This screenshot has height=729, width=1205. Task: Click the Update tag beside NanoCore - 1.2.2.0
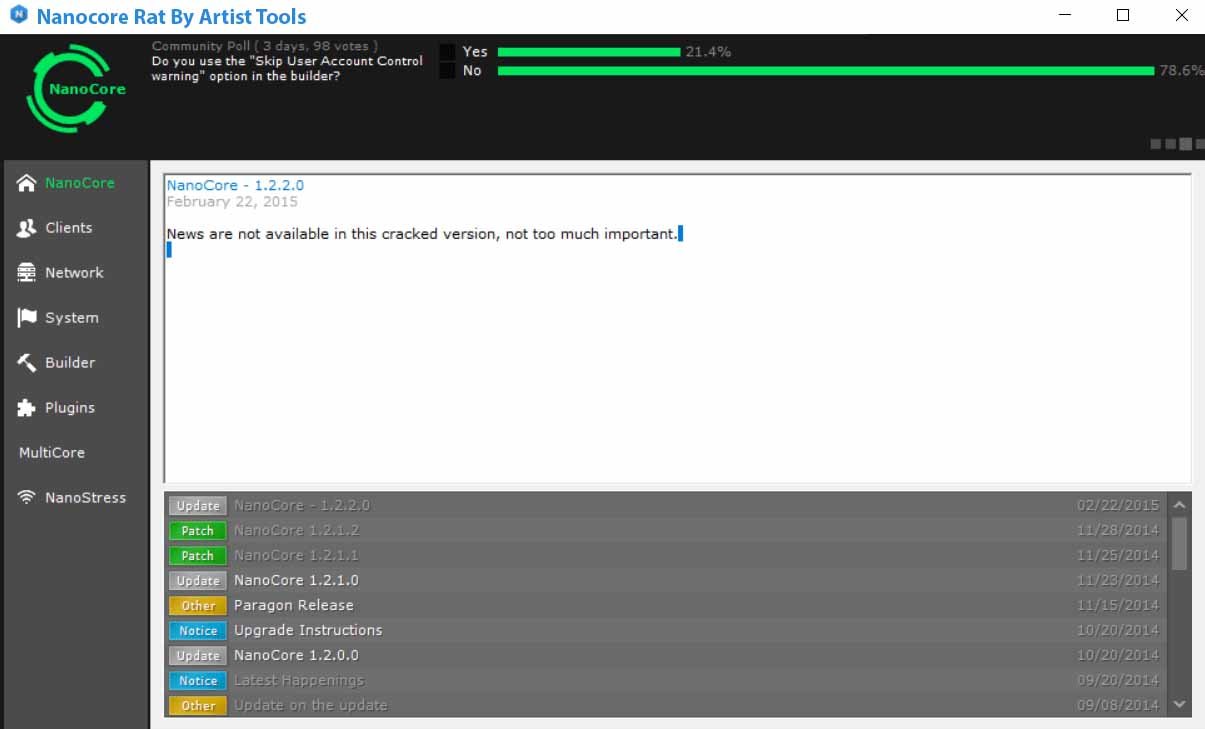[198, 506]
